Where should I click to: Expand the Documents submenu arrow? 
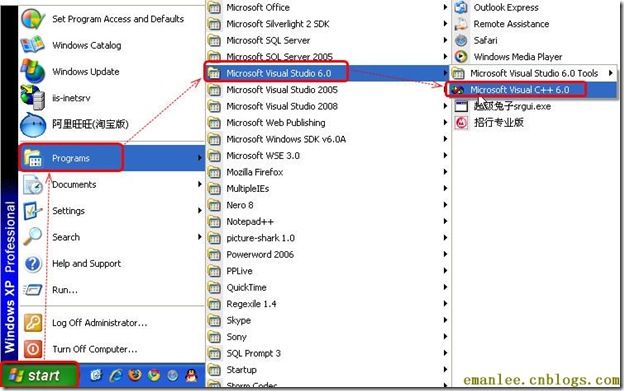[199, 184]
